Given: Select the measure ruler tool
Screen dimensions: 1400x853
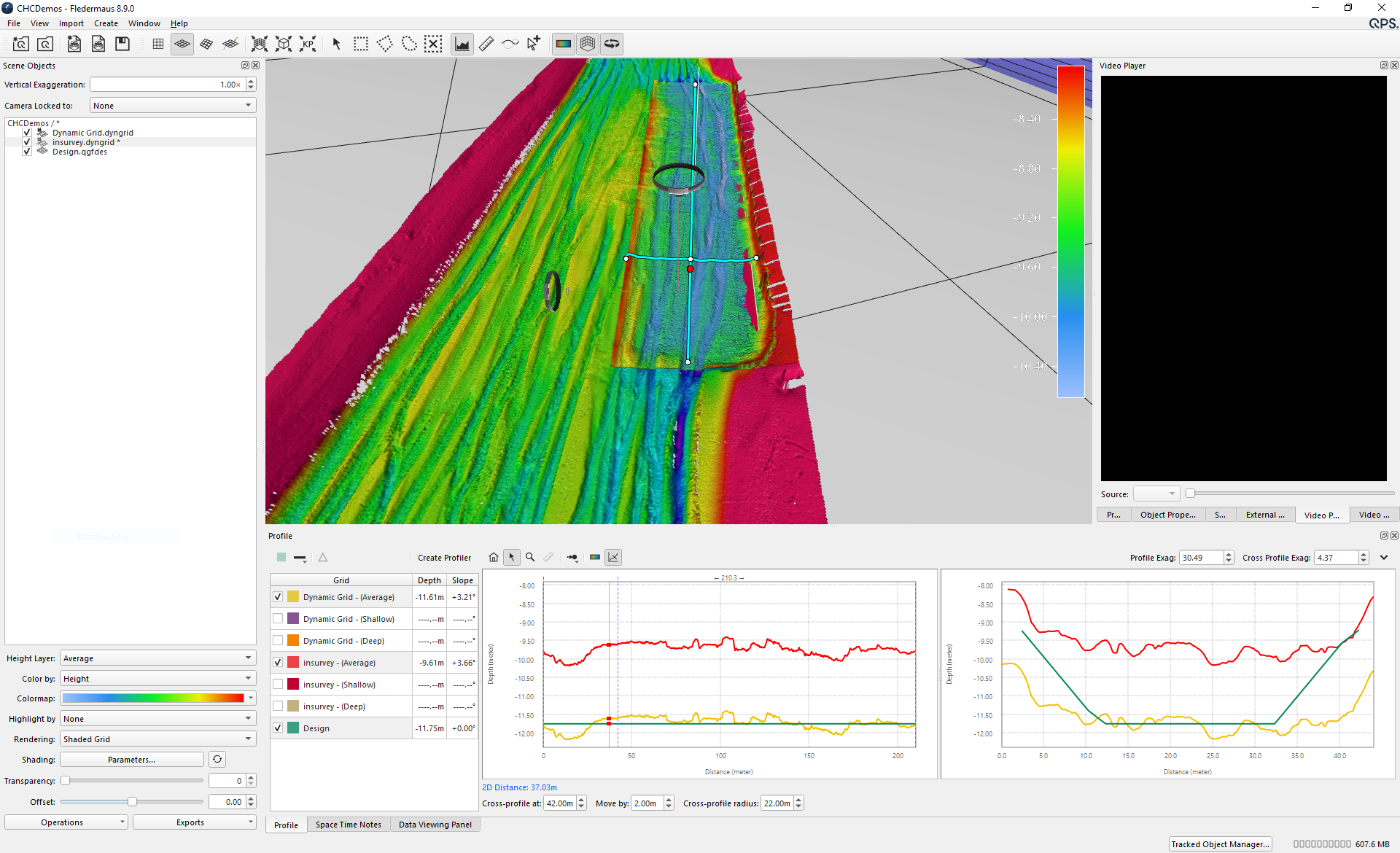Looking at the screenshot, I should point(486,44).
